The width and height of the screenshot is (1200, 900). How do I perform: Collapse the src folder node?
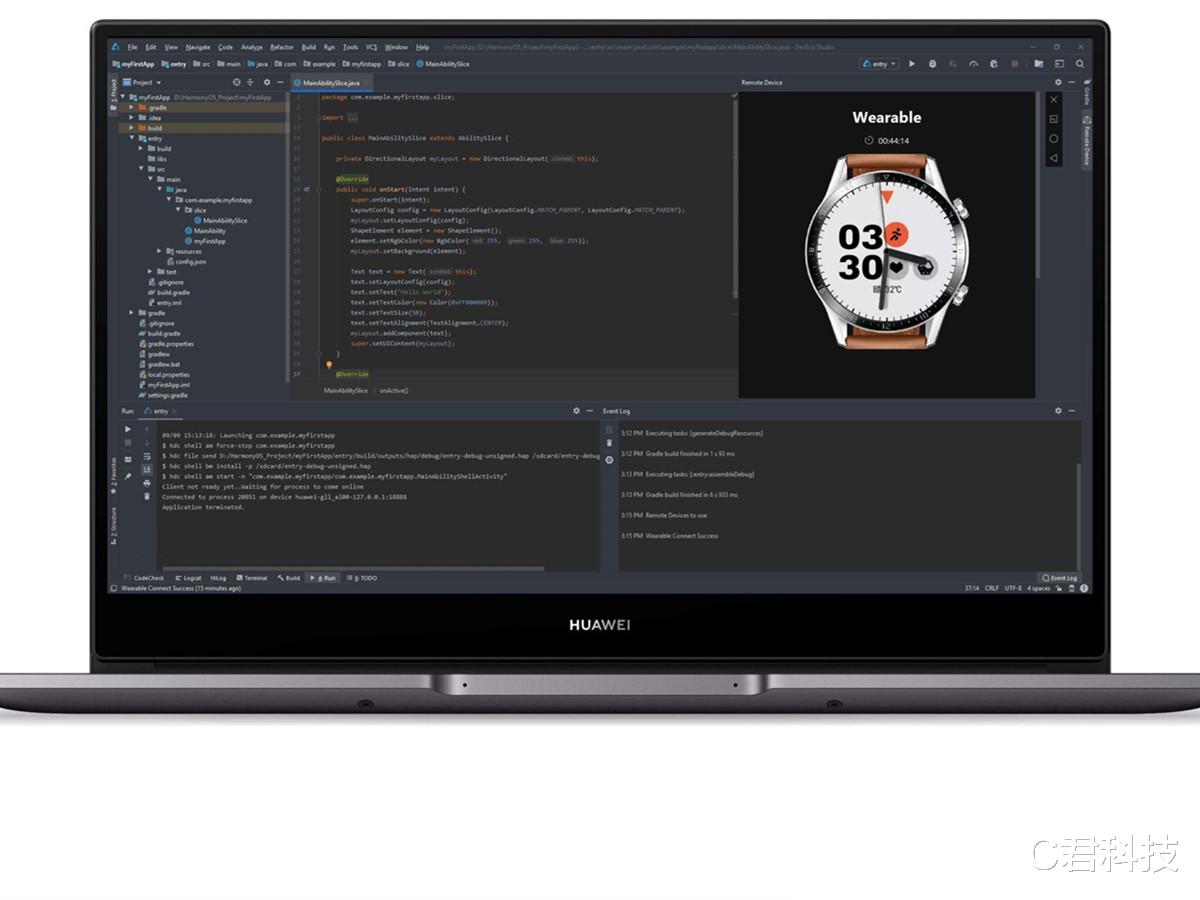tap(141, 169)
